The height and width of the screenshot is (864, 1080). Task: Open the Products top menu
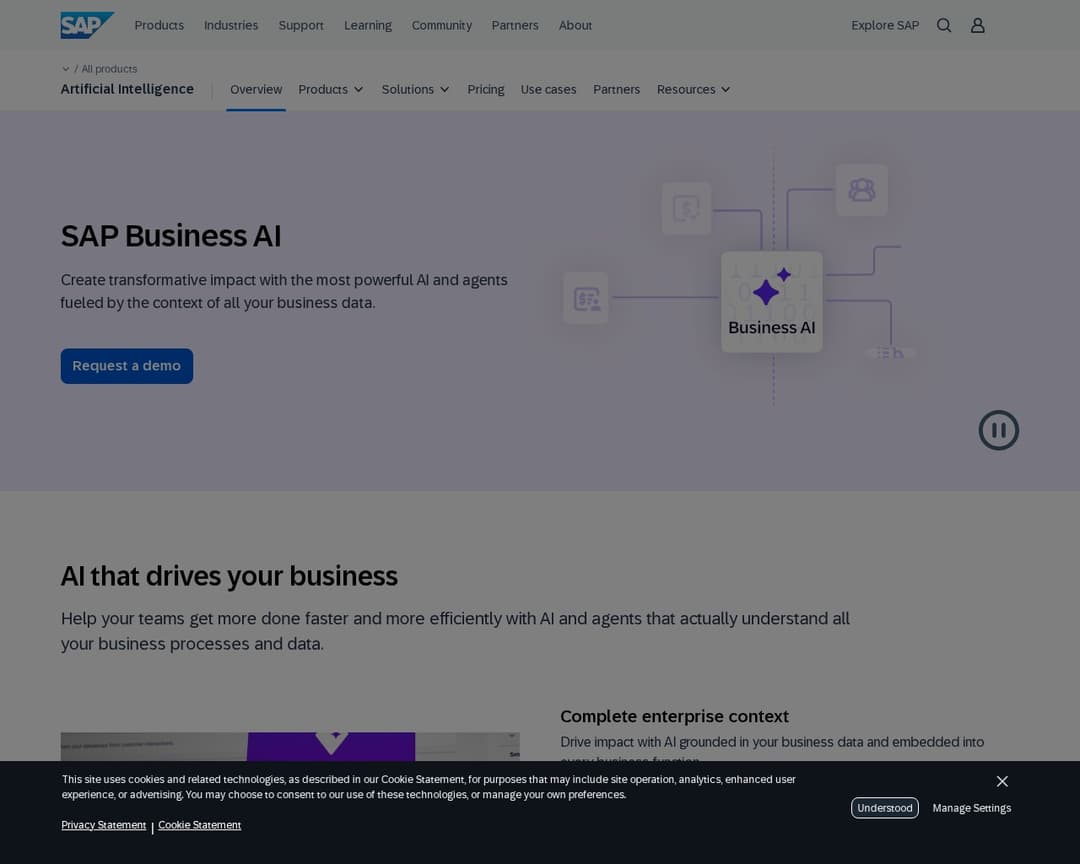click(x=159, y=25)
